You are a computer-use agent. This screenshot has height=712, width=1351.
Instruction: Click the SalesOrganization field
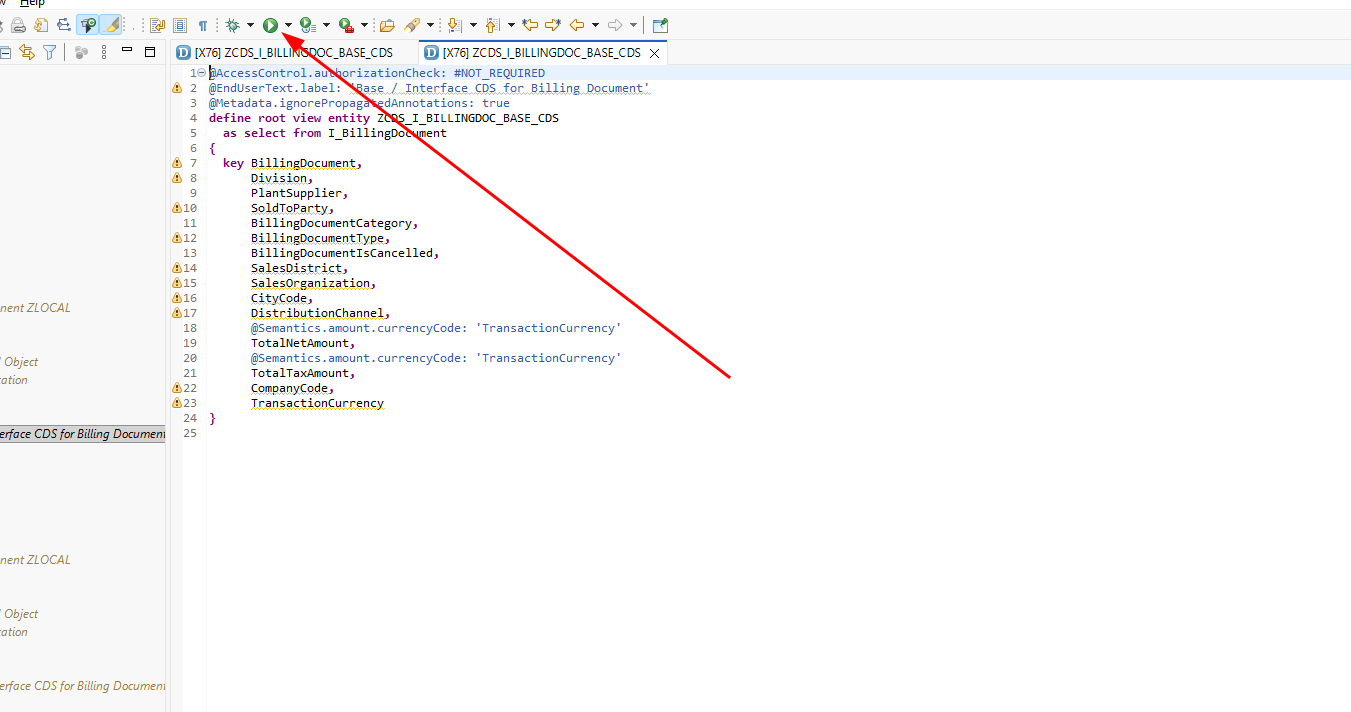[x=310, y=283]
